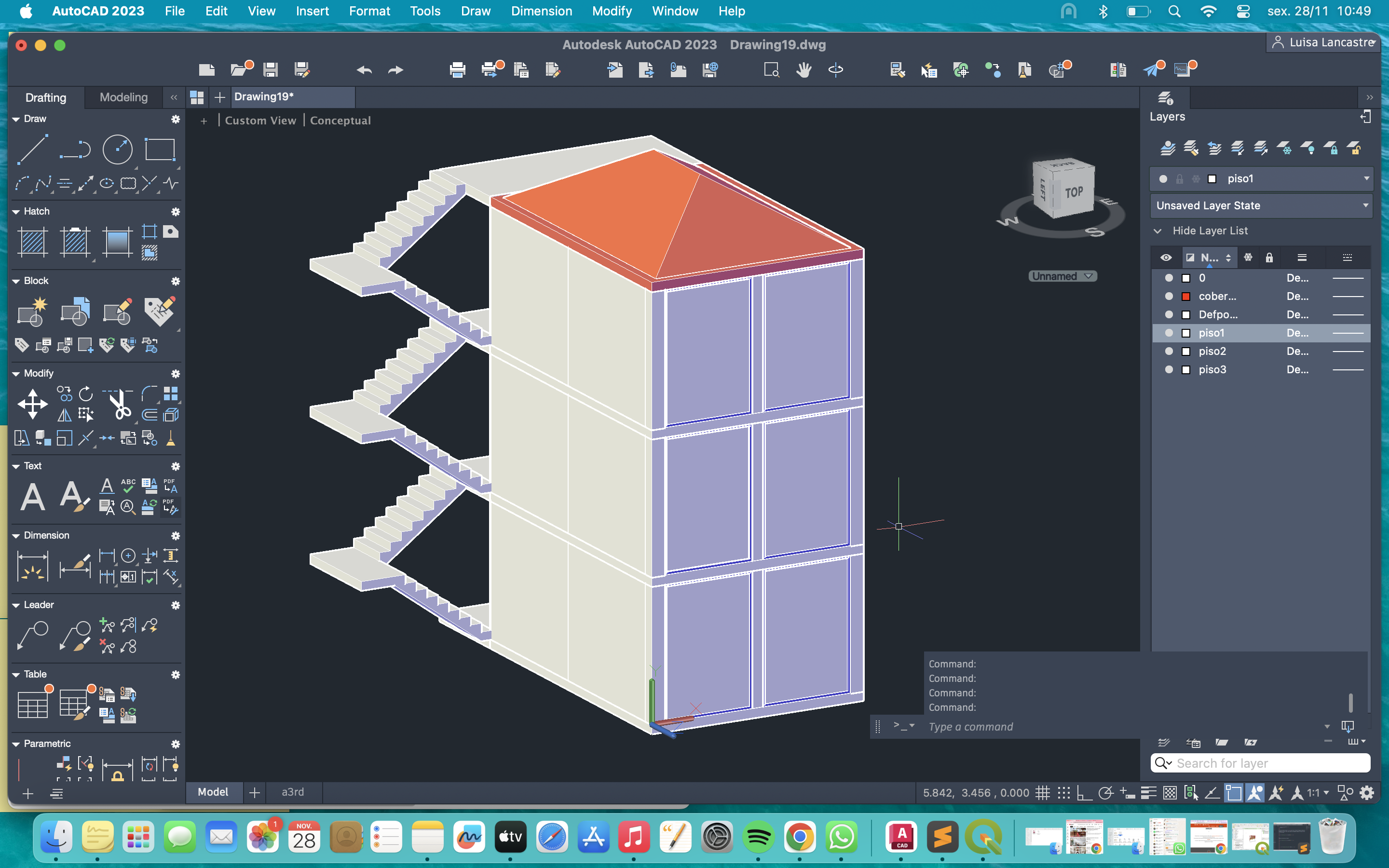Image resolution: width=1389 pixels, height=868 pixels.
Task: Click the Conceptual visual style label
Action: 340,121
